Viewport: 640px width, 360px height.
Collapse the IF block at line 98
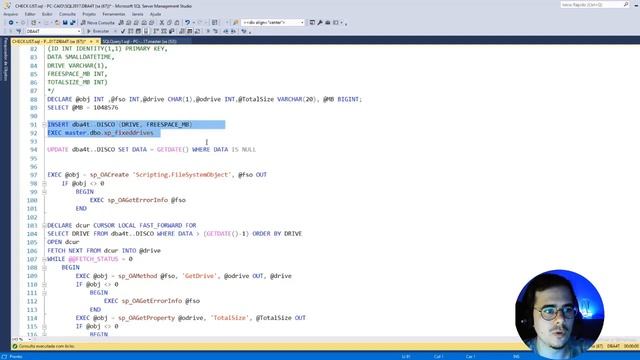coord(44,183)
